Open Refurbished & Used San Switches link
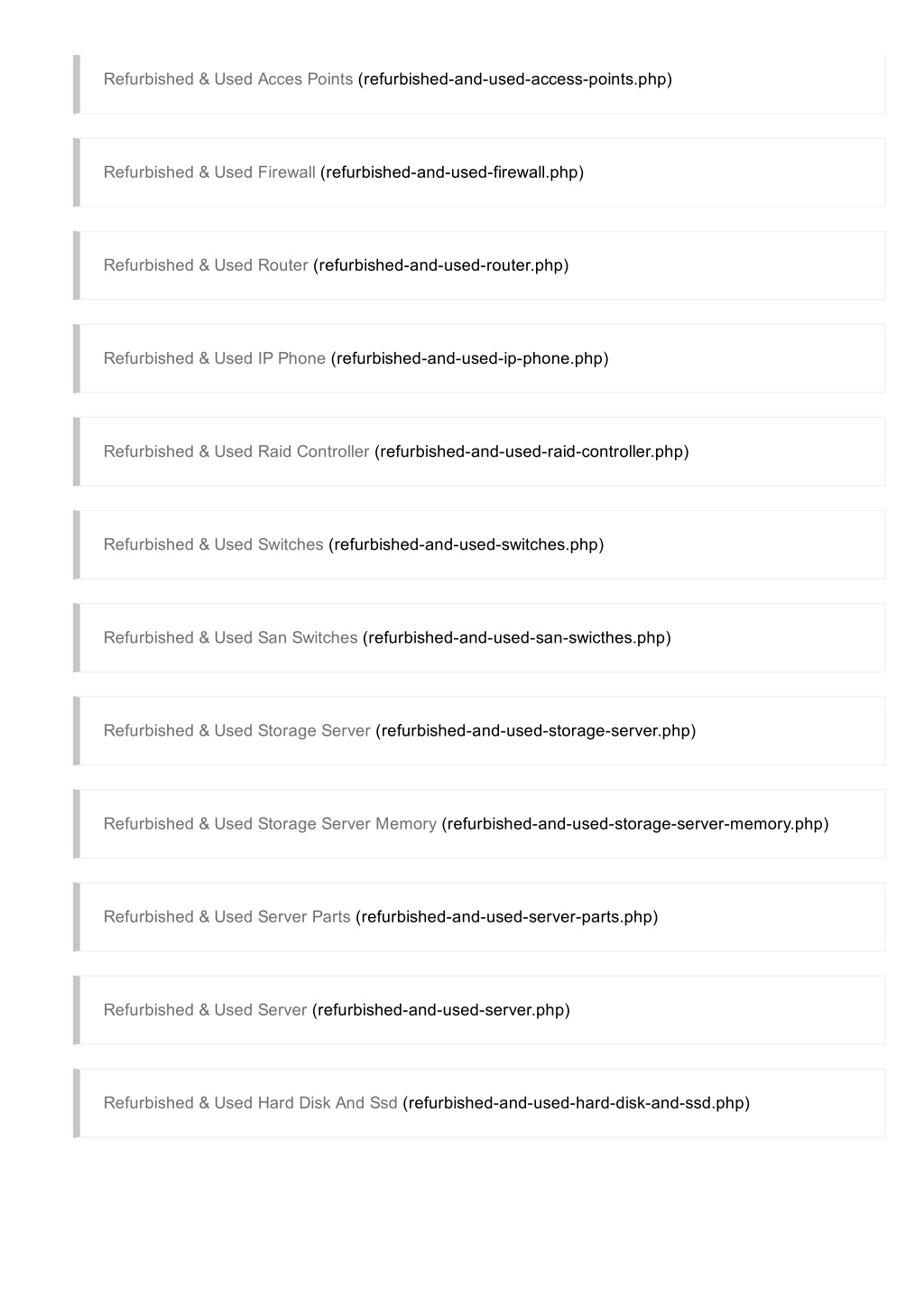Viewport: 924px width, 1308px height. click(230, 637)
